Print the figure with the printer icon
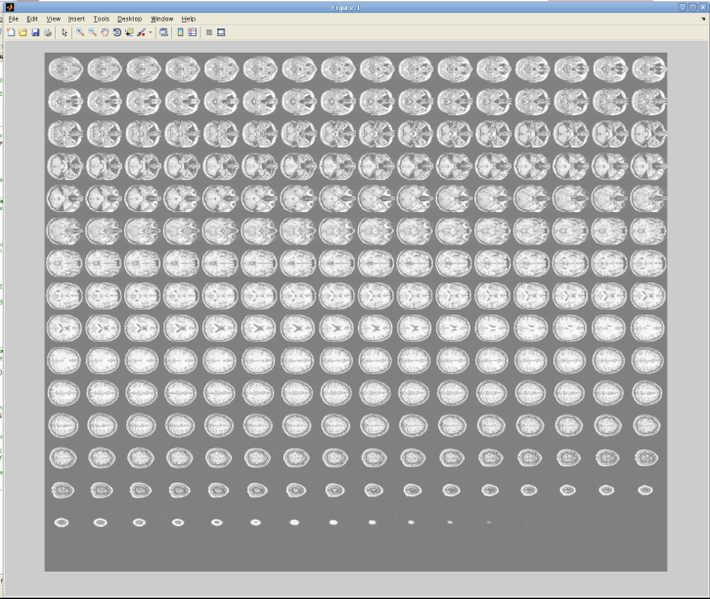710x599 pixels. pos(47,32)
